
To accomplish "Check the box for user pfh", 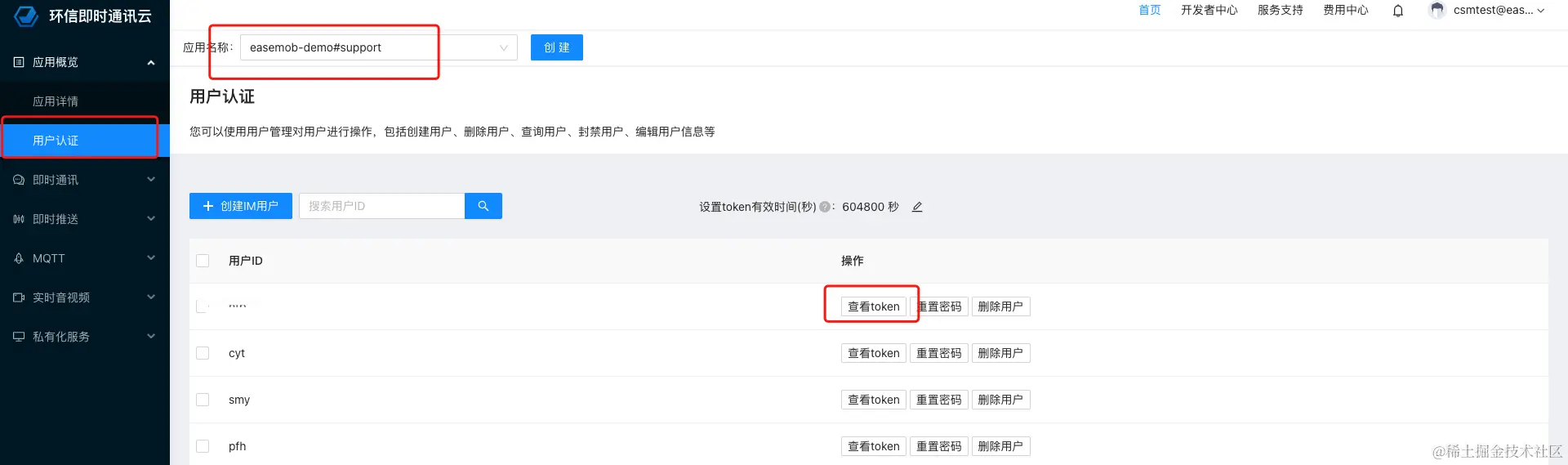I will (x=203, y=446).
